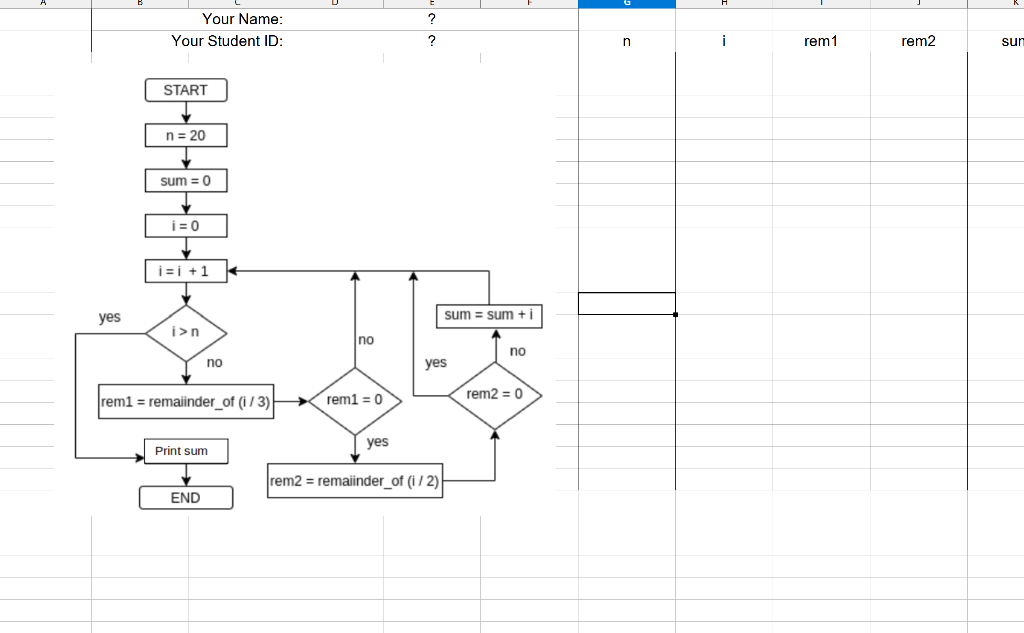The height and width of the screenshot is (633, 1024).
Task: Click the "rem1 = 0" decision diamond
Action: 355,400
